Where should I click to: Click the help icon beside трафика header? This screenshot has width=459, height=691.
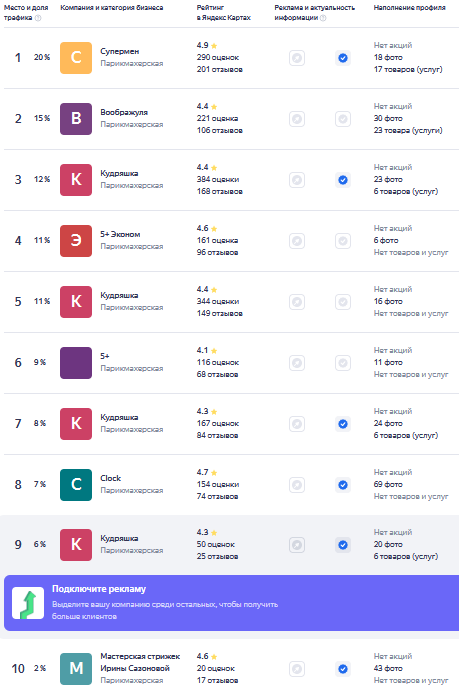[x=38, y=18]
